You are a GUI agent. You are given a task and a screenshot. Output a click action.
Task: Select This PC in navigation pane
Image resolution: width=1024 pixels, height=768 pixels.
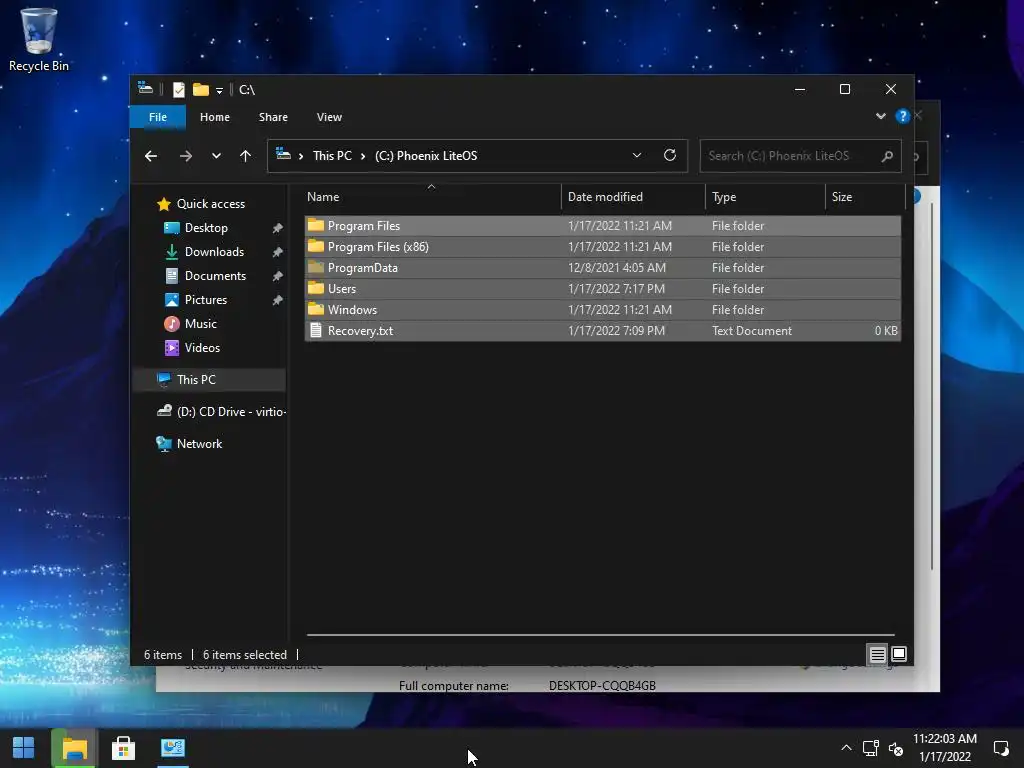point(209,379)
